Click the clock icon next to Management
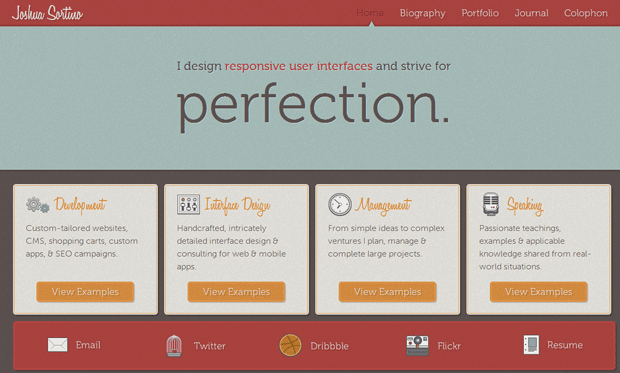 click(x=340, y=204)
